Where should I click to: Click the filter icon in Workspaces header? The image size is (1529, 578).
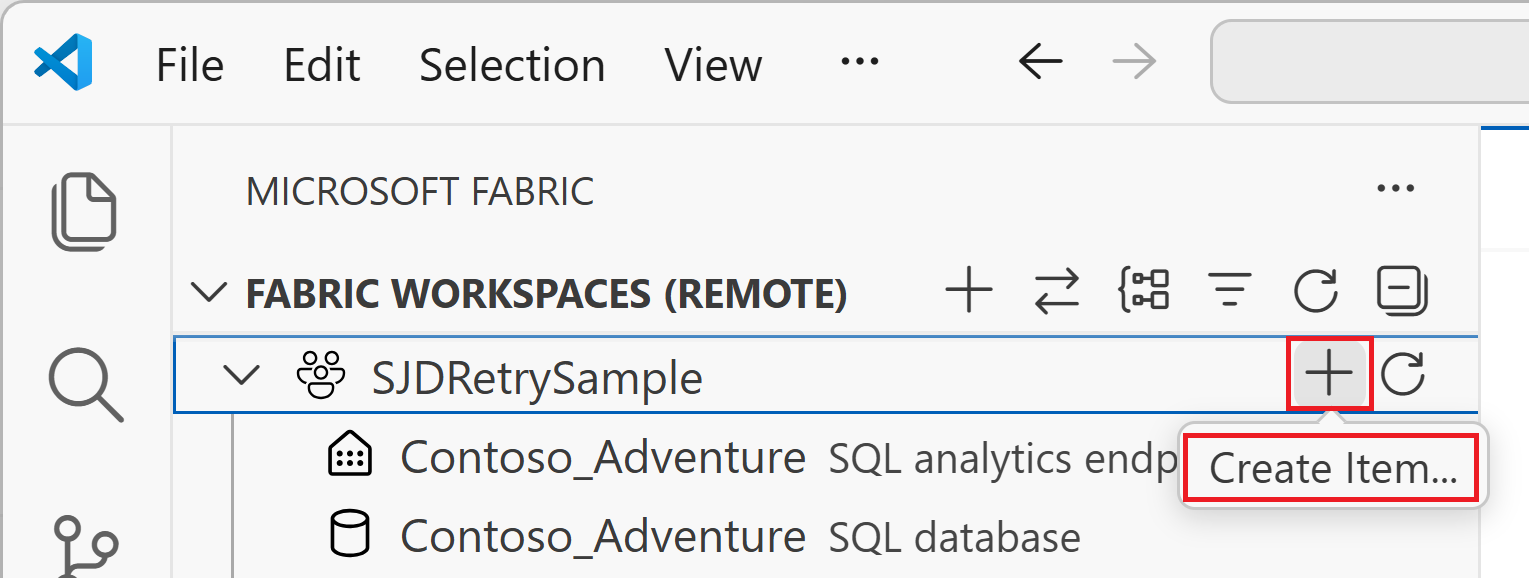1229,292
